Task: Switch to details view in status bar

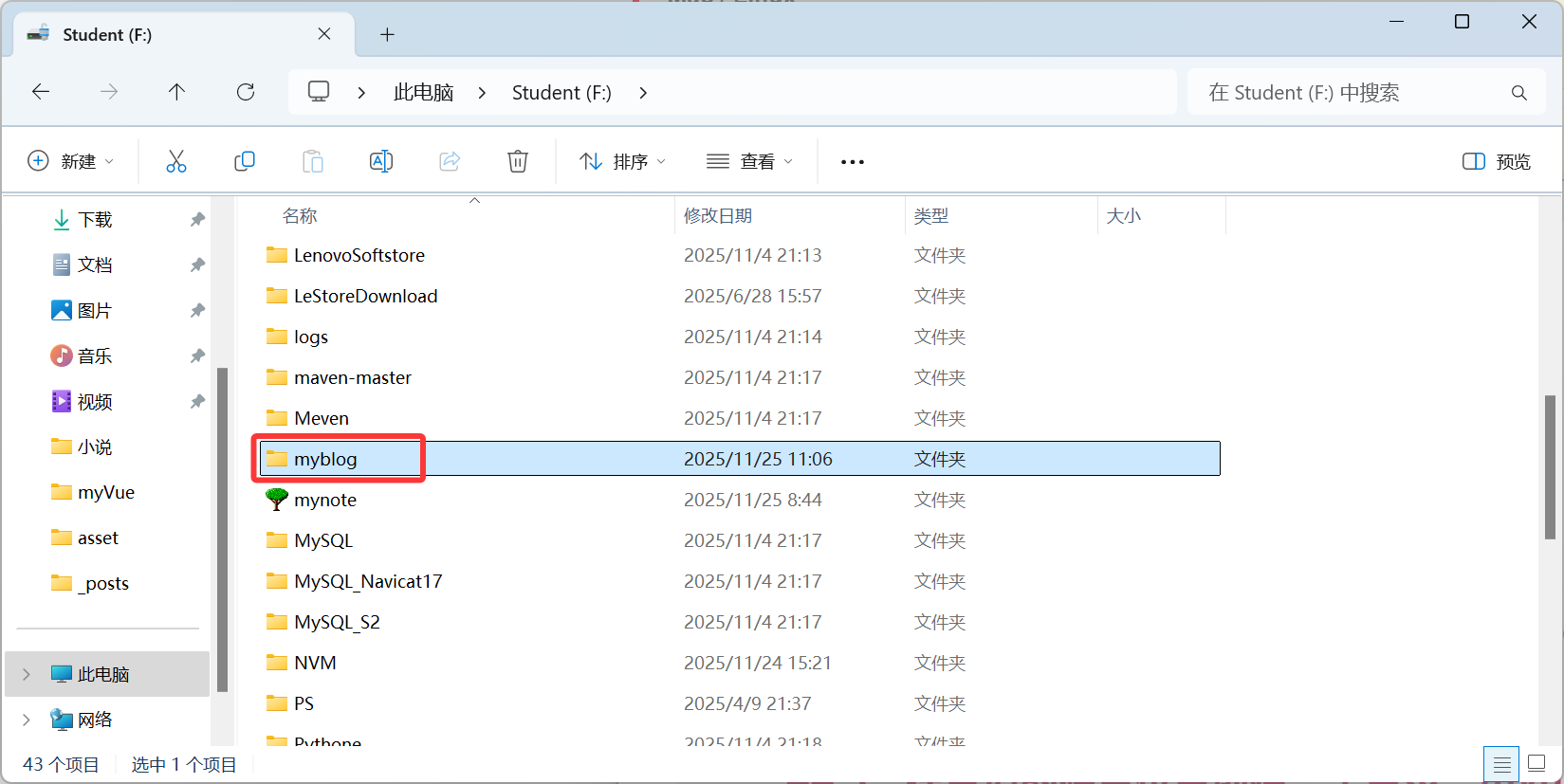Action: pos(1501,764)
